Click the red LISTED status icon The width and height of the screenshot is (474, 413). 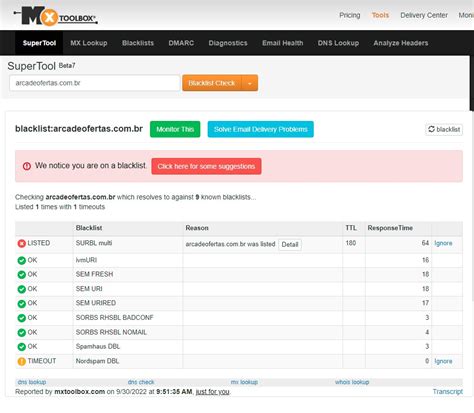tap(22, 244)
